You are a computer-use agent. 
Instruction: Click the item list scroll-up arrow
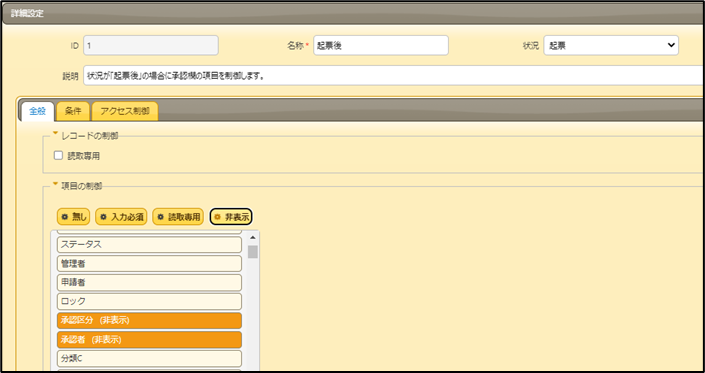point(253,237)
